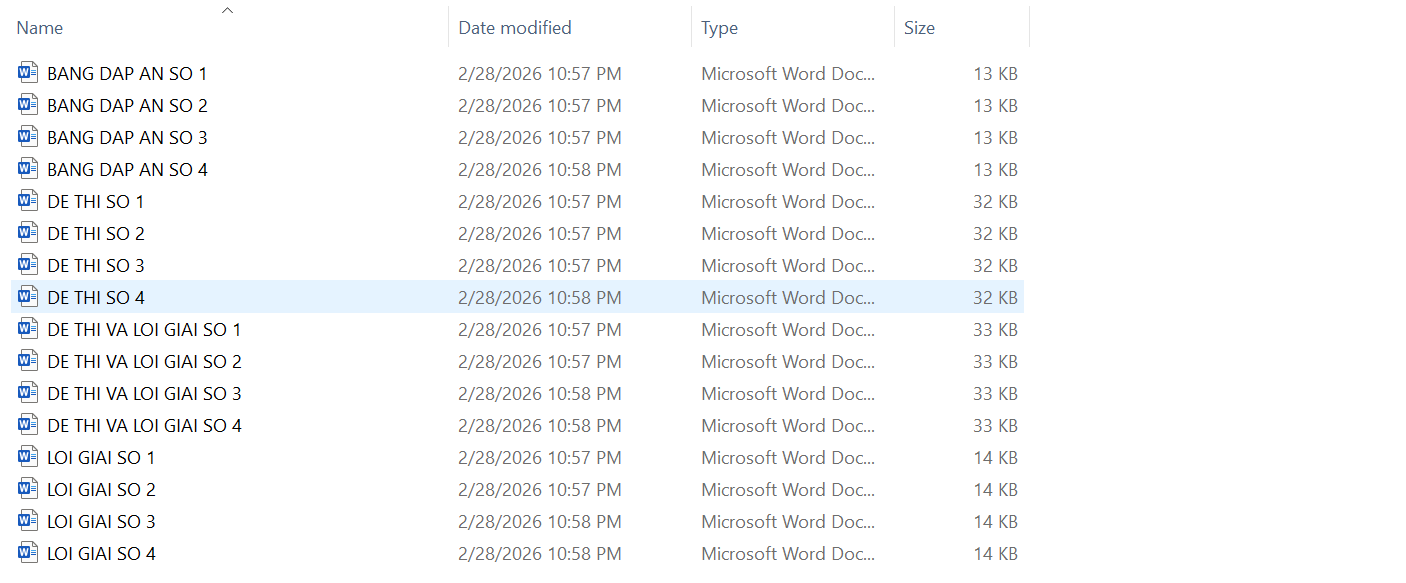This screenshot has width=1406, height=583.
Task: Click Word icon next to DE THI SO 1
Action: 28,201
